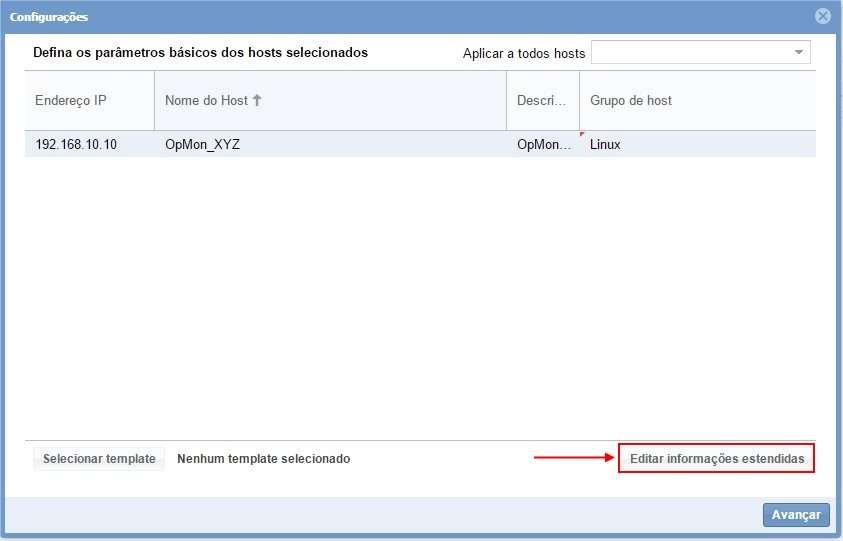Open Editar informações estendidas
This screenshot has height=541, width=843.
[x=716, y=458]
